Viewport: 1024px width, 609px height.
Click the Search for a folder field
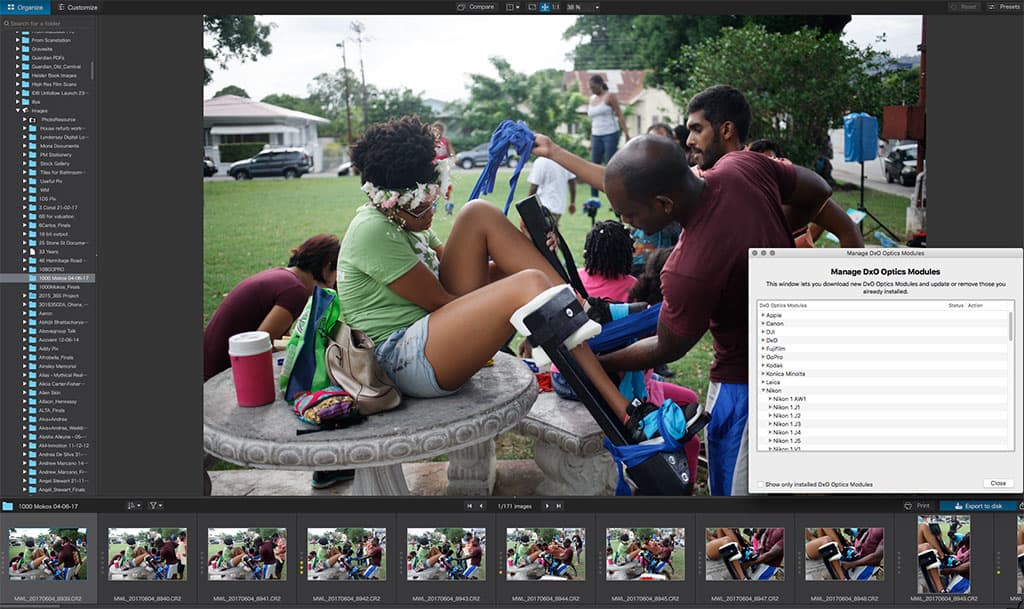[48, 22]
